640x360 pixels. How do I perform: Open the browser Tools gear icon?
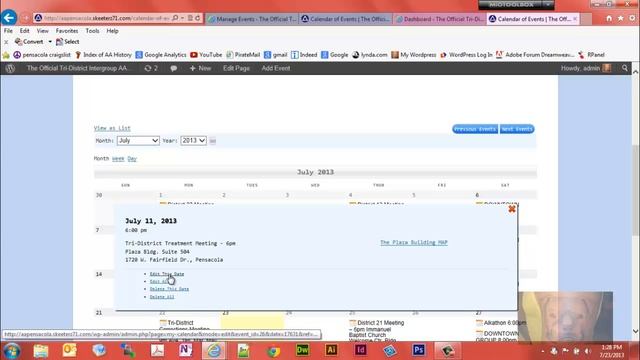(x=632, y=18)
